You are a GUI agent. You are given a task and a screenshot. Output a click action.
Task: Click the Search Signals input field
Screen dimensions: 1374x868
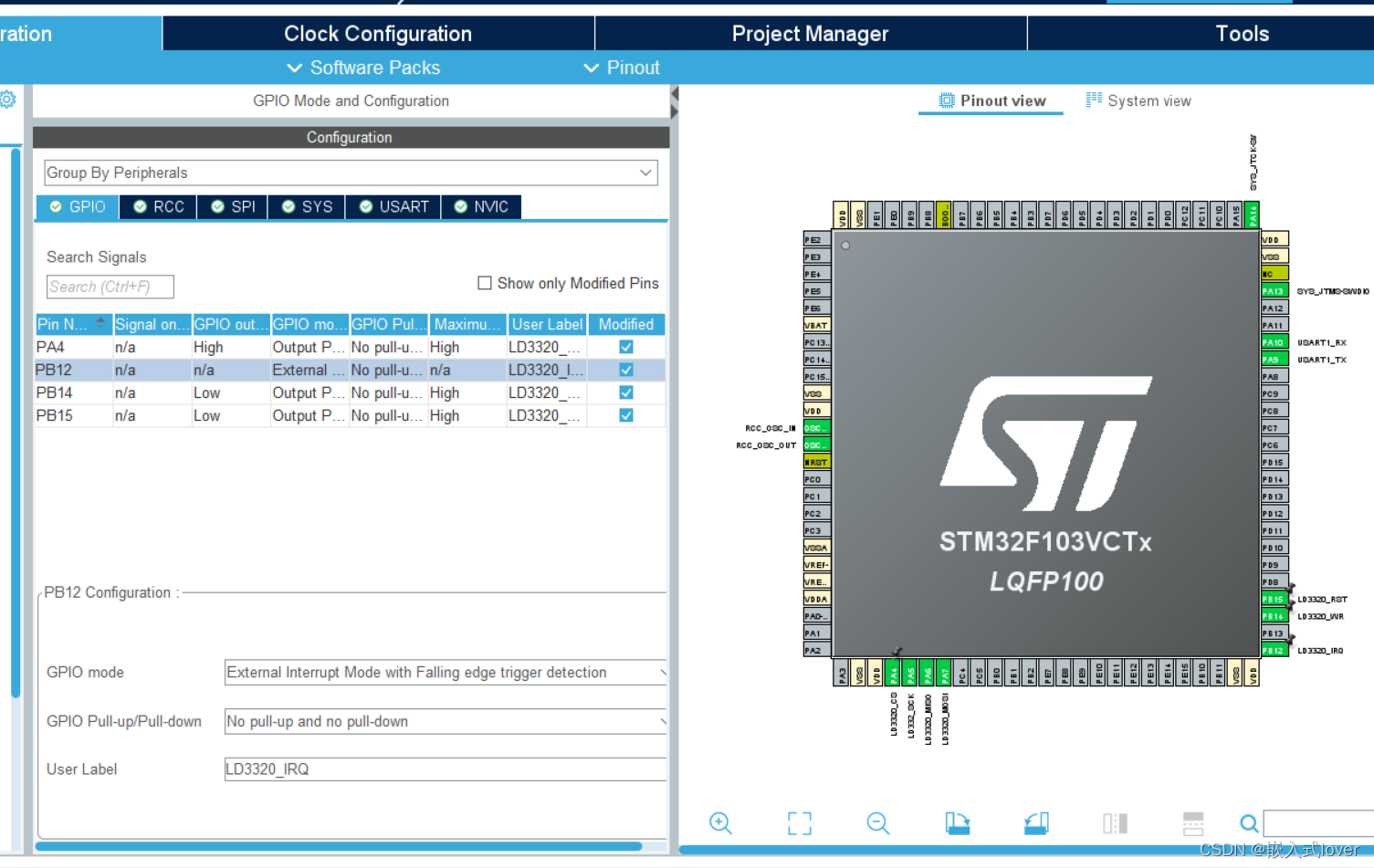[110, 287]
